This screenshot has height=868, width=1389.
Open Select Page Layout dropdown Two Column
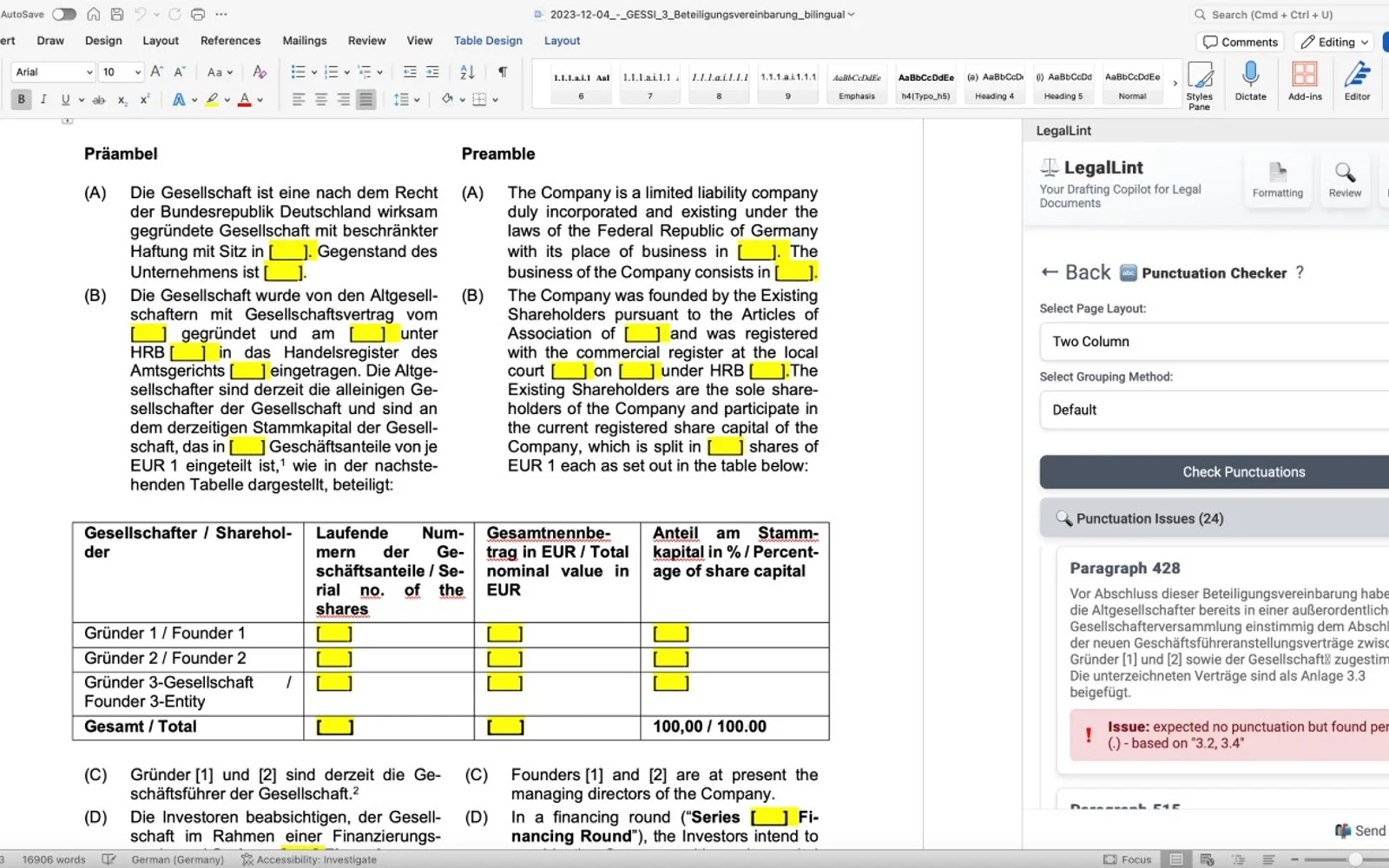coord(1215,341)
